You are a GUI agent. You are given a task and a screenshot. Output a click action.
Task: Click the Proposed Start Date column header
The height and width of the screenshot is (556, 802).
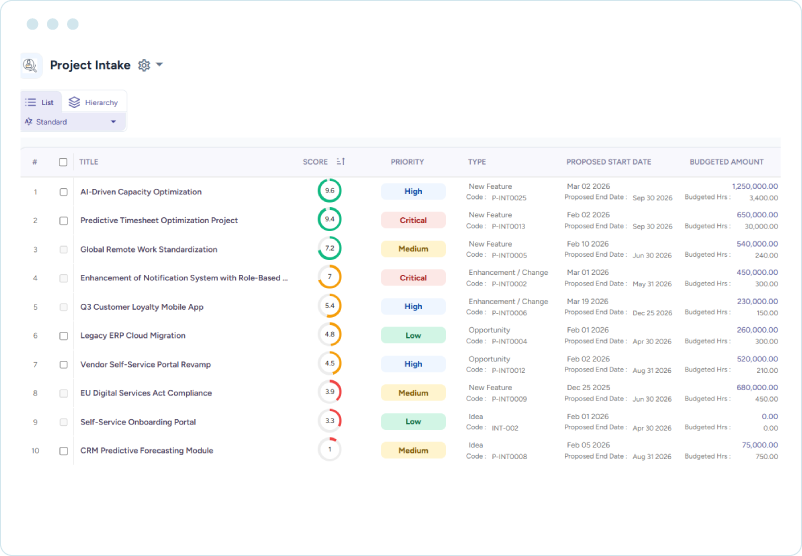coord(609,162)
